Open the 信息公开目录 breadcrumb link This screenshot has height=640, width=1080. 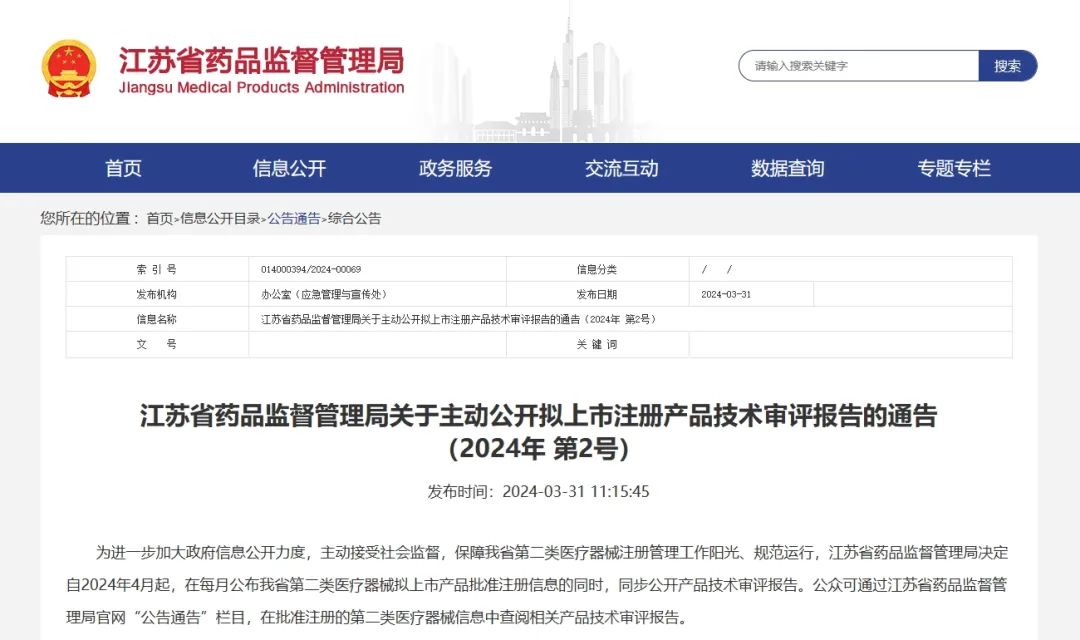pos(220,218)
